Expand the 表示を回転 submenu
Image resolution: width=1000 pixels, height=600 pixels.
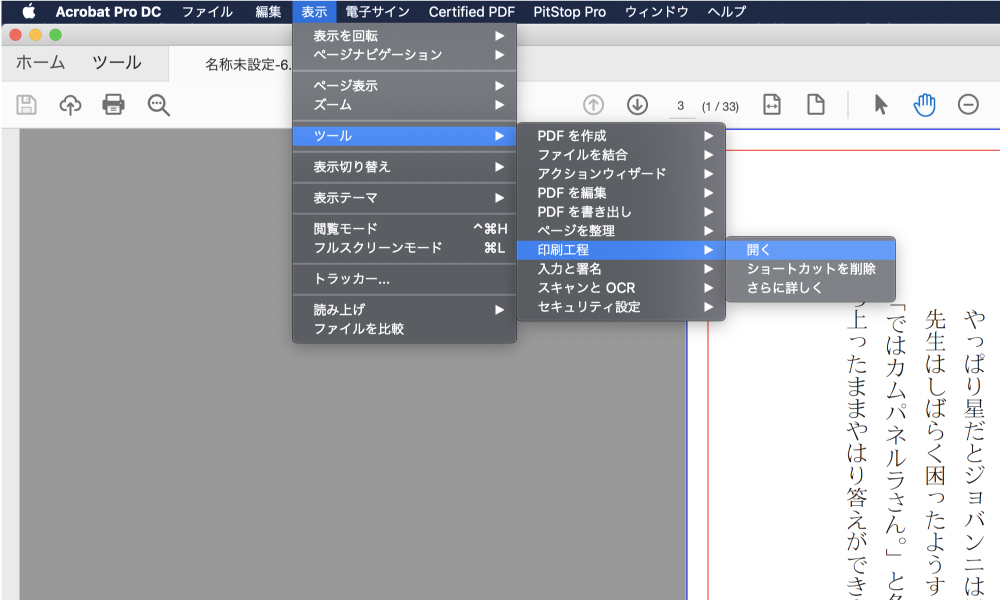pyautogui.click(x=404, y=36)
